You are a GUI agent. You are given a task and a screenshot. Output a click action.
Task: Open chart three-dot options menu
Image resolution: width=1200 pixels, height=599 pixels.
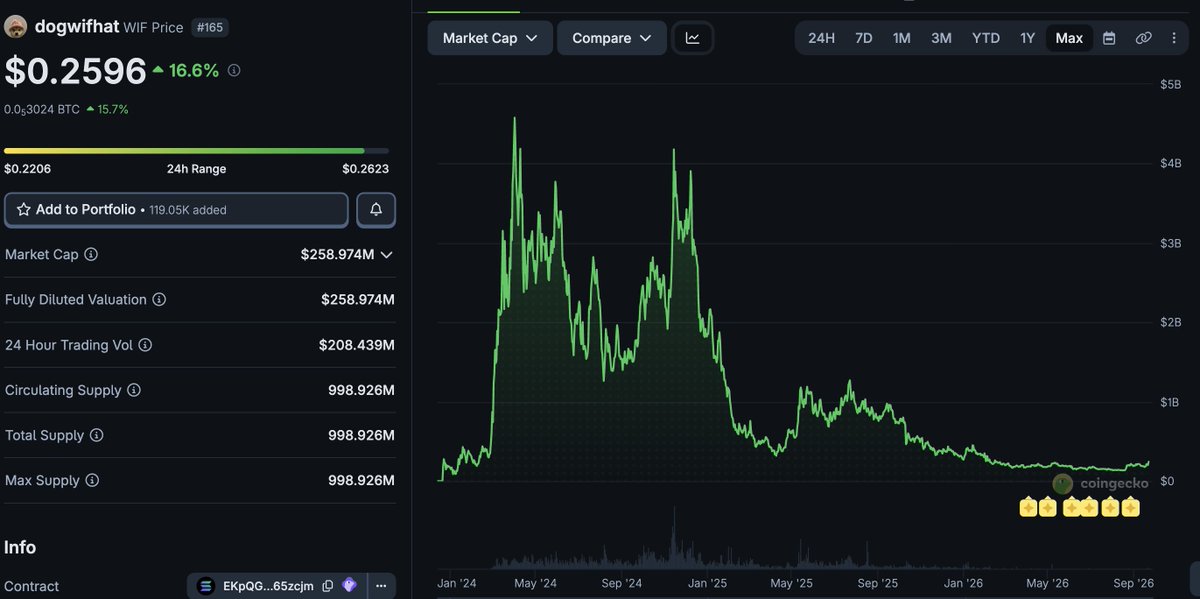click(x=1173, y=38)
